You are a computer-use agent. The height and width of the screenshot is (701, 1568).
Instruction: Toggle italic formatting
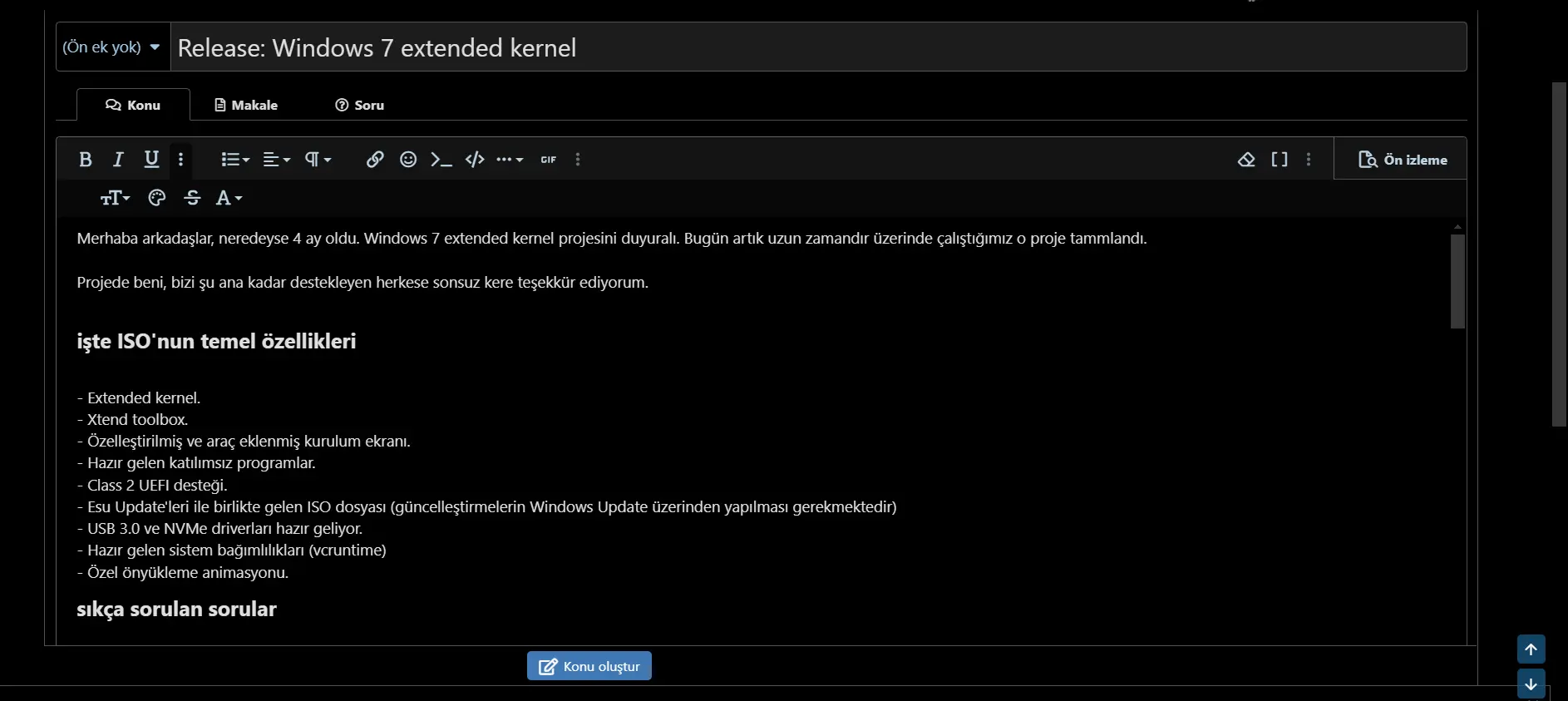(118, 160)
